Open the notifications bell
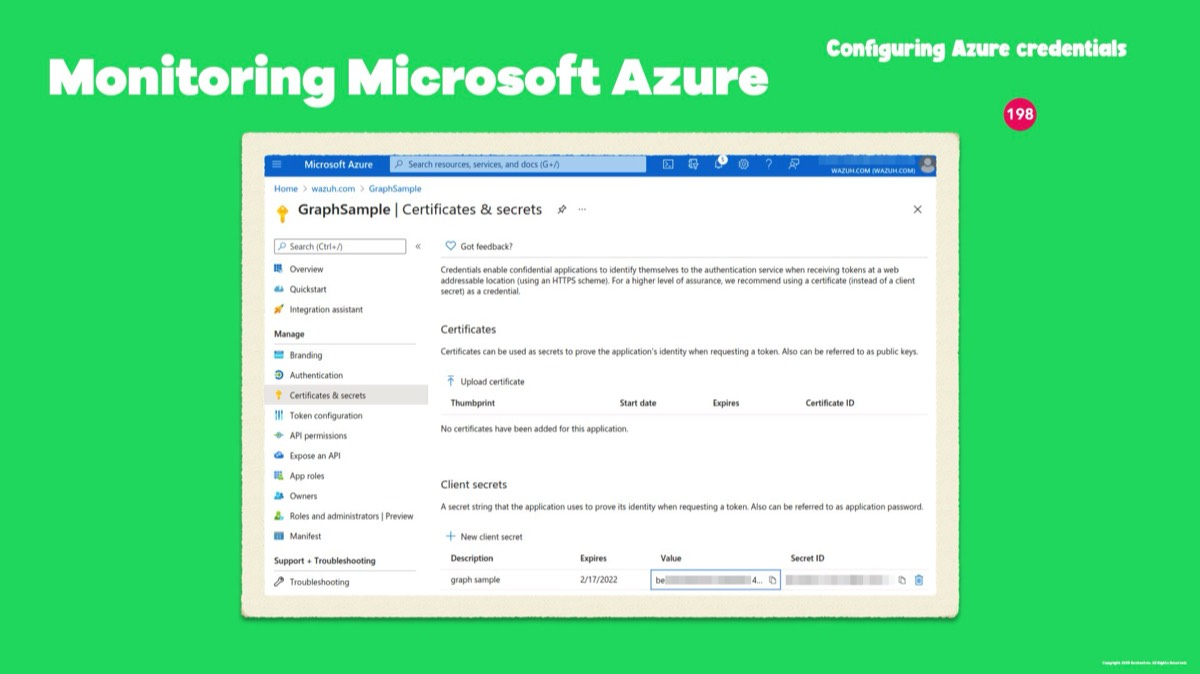Image resolution: width=1200 pixels, height=674 pixels. click(718, 165)
